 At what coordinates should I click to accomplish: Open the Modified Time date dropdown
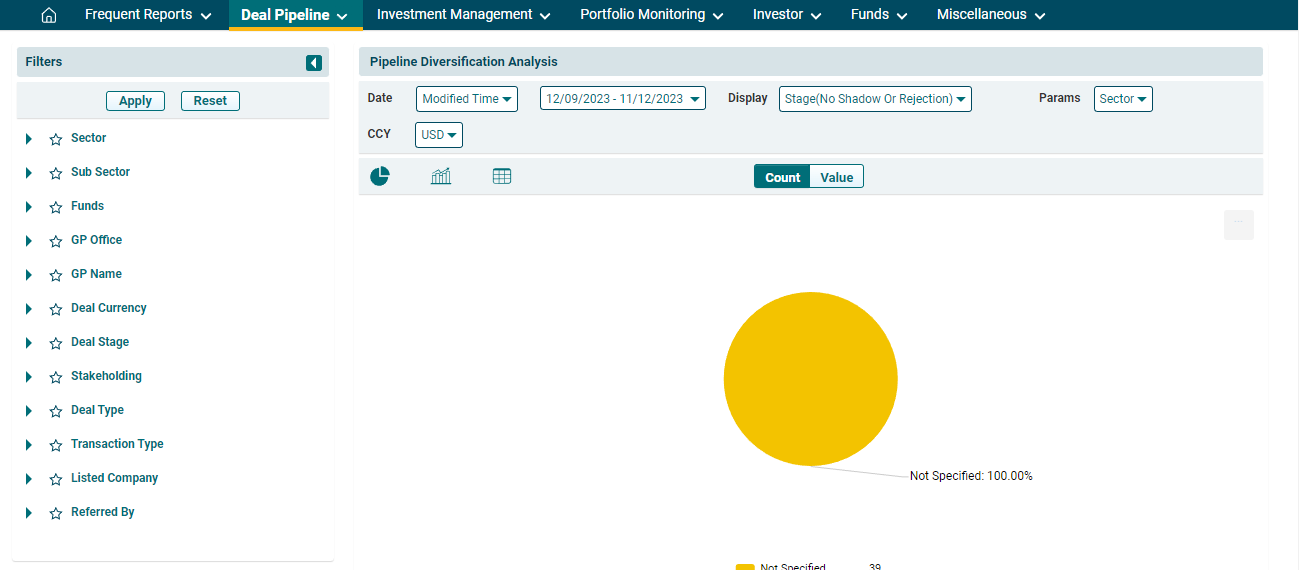tap(467, 99)
